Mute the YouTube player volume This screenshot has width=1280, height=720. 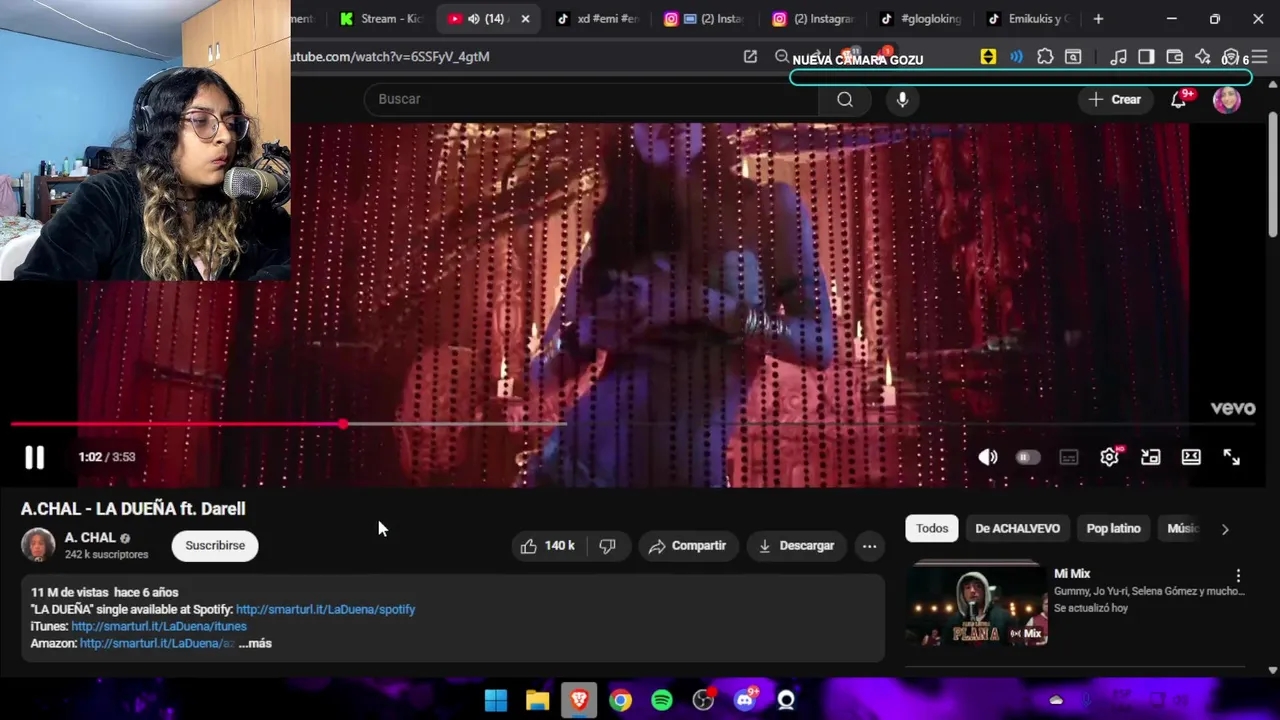click(x=988, y=457)
